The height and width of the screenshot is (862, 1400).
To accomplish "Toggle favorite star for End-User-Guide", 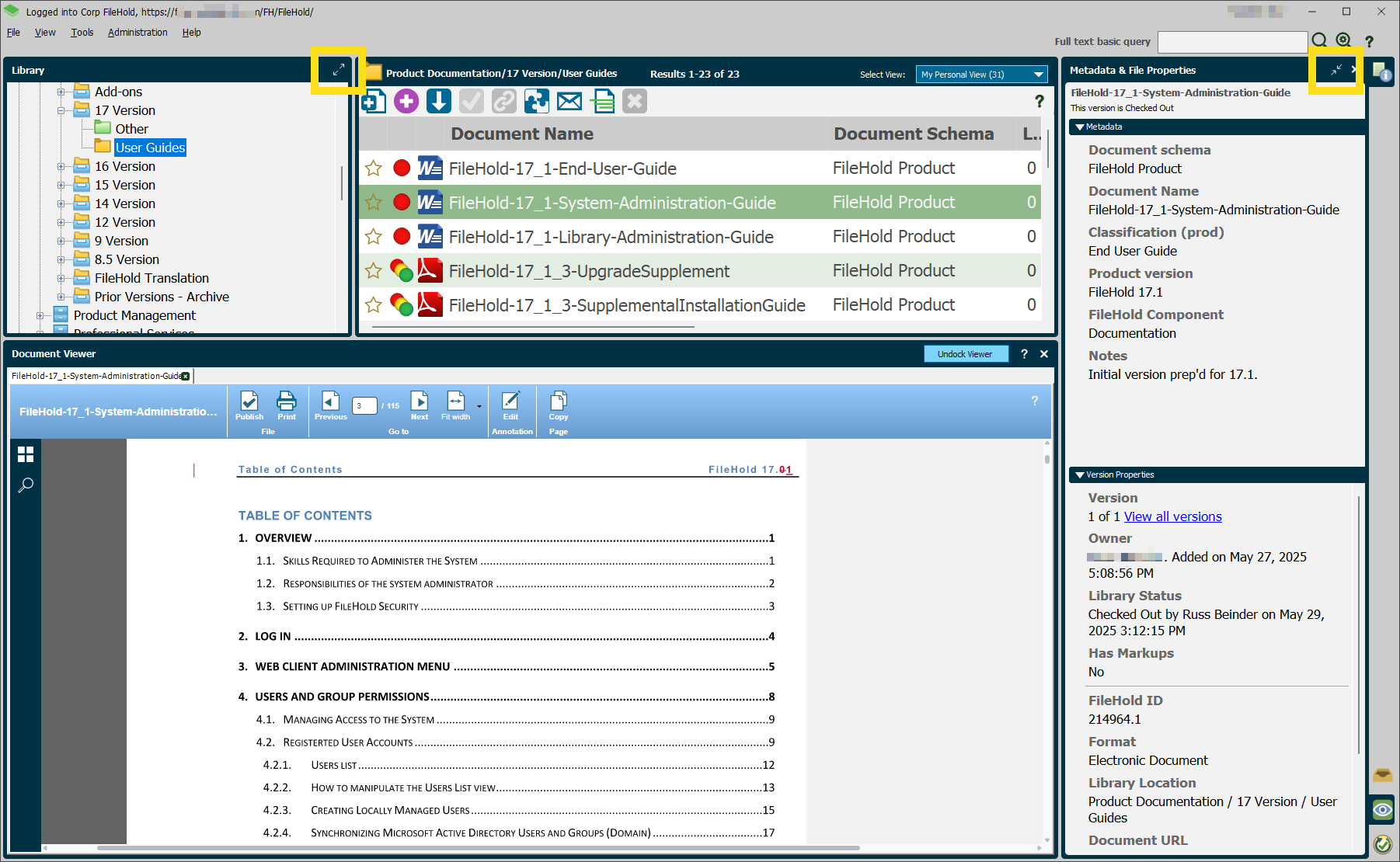I will coord(374,169).
